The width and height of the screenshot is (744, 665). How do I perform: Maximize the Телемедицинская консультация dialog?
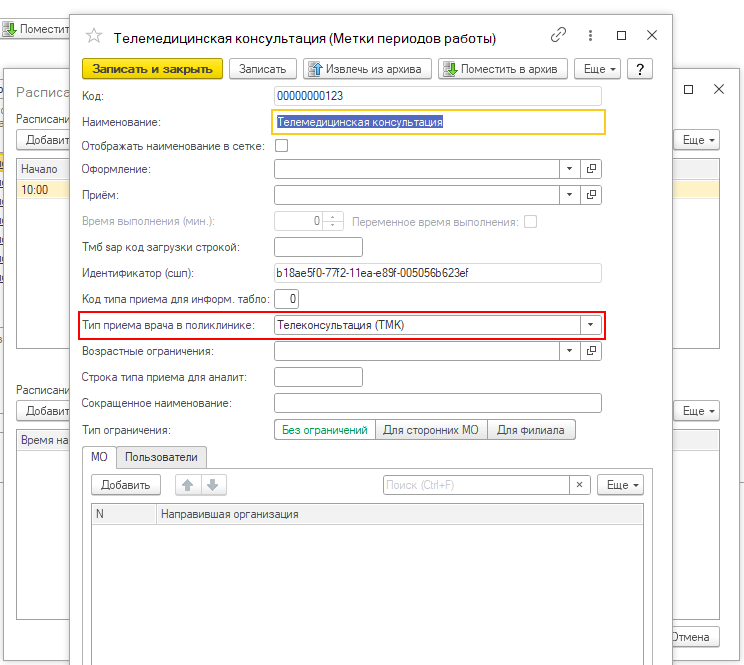(621, 36)
